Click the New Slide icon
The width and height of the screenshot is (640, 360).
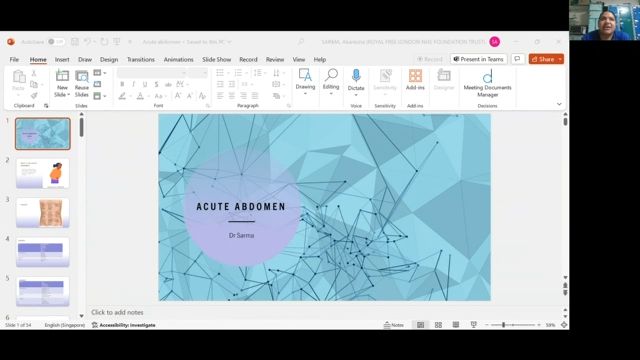pos(62,76)
